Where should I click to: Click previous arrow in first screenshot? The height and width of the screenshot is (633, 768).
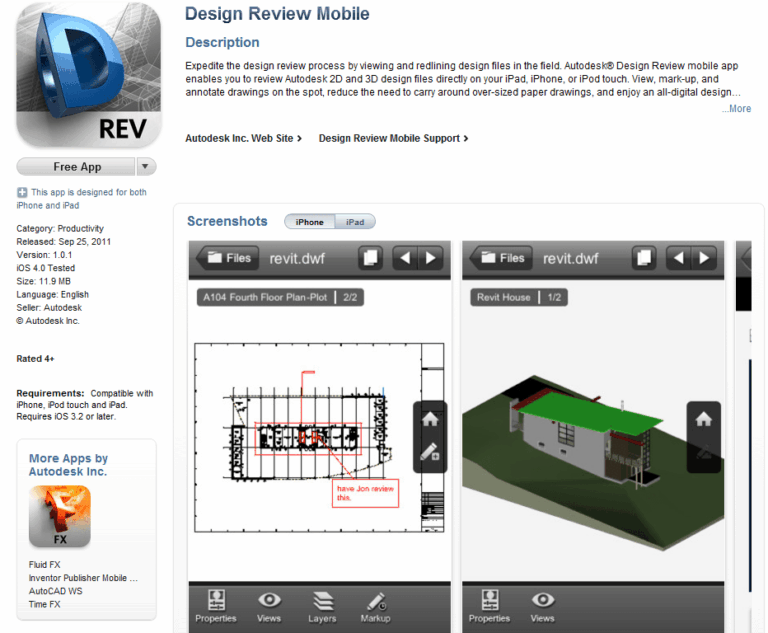tap(405, 258)
